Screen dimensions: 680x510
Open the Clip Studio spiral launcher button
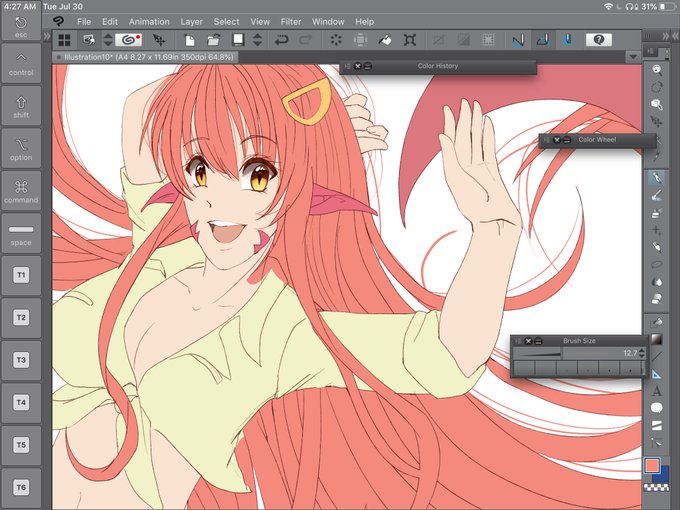coord(128,40)
